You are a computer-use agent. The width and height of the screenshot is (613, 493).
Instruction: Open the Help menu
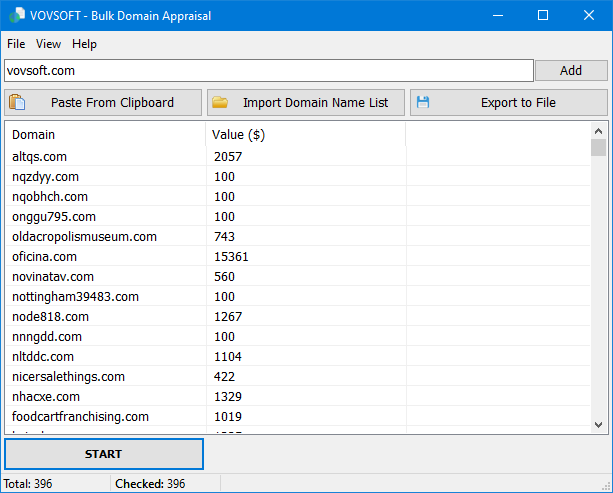pyautogui.click(x=84, y=44)
